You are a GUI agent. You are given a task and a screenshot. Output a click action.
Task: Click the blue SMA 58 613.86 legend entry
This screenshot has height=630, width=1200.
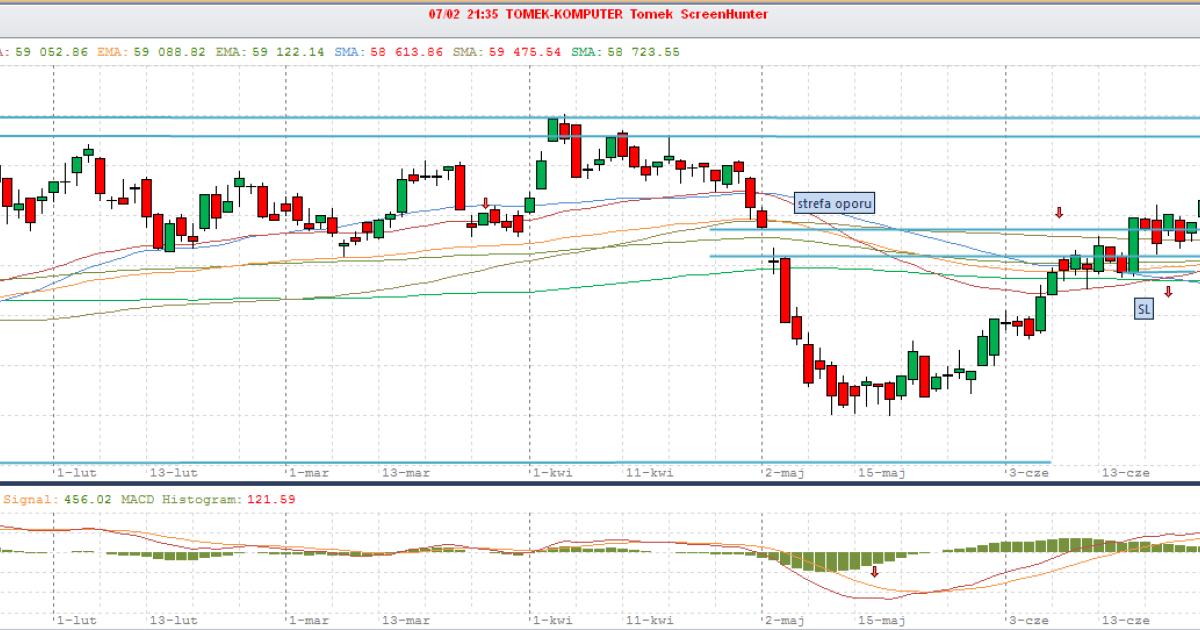click(390, 50)
